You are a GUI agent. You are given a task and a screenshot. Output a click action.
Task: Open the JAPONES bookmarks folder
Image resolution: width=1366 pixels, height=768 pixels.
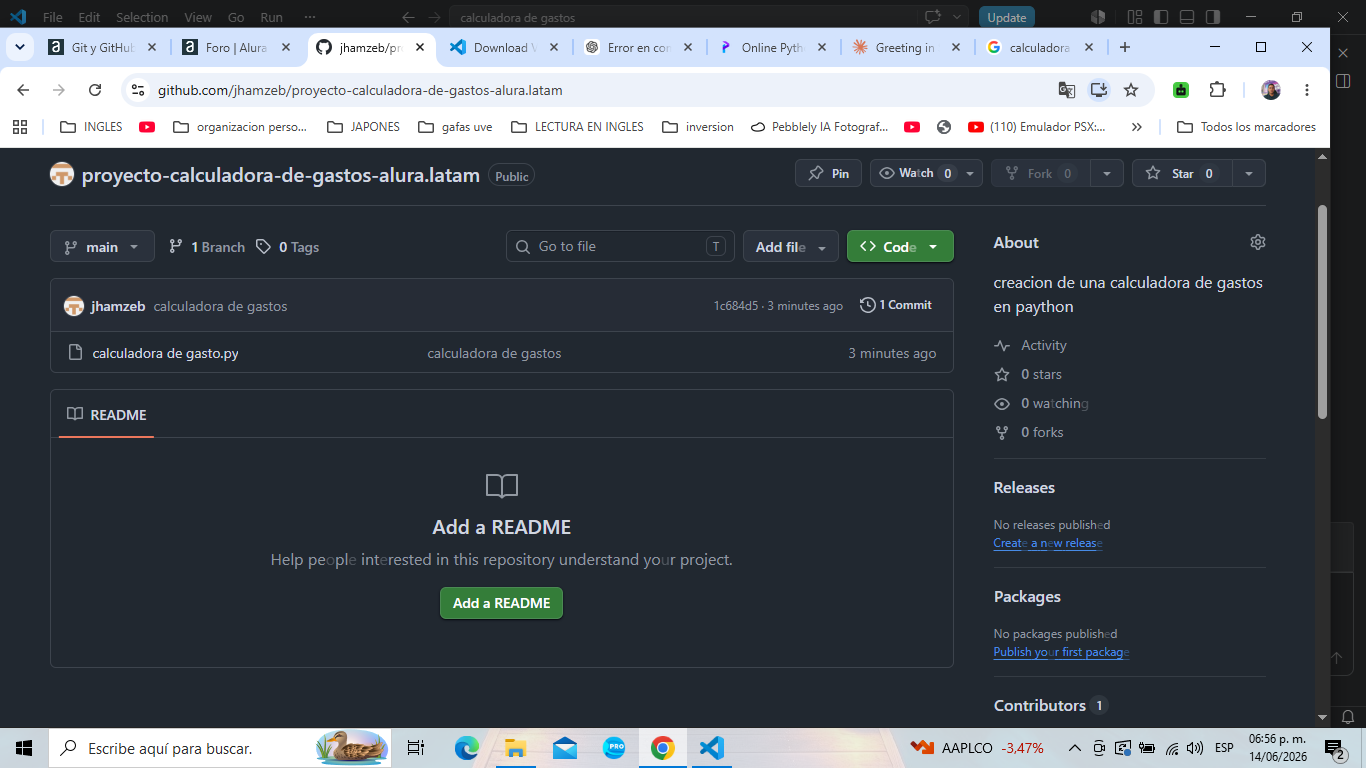tap(363, 127)
